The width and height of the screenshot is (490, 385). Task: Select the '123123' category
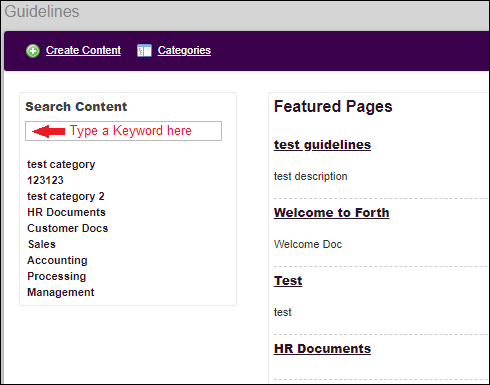click(x=45, y=180)
